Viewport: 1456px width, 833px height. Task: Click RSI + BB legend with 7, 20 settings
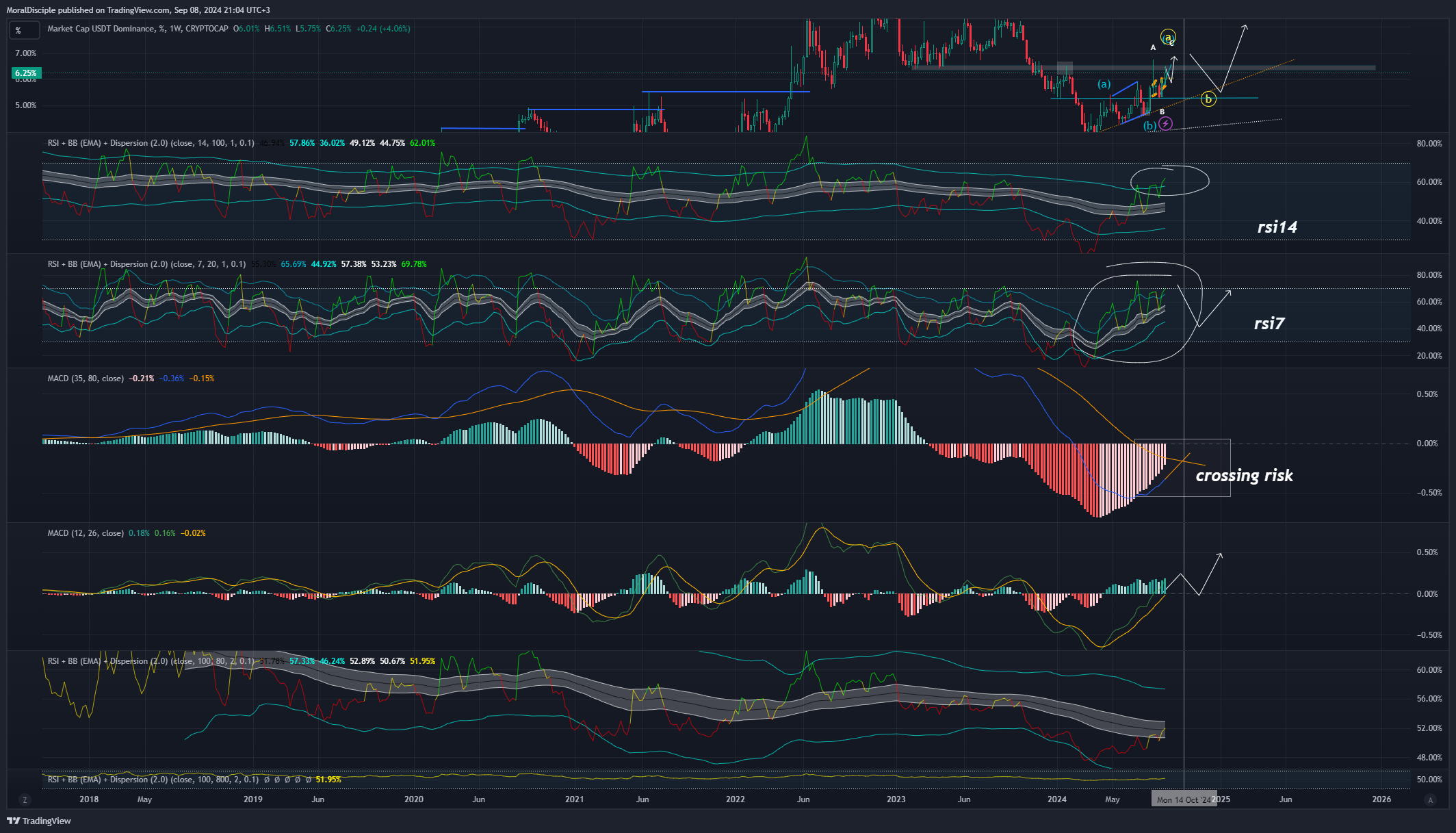click(x=146, y=264)
